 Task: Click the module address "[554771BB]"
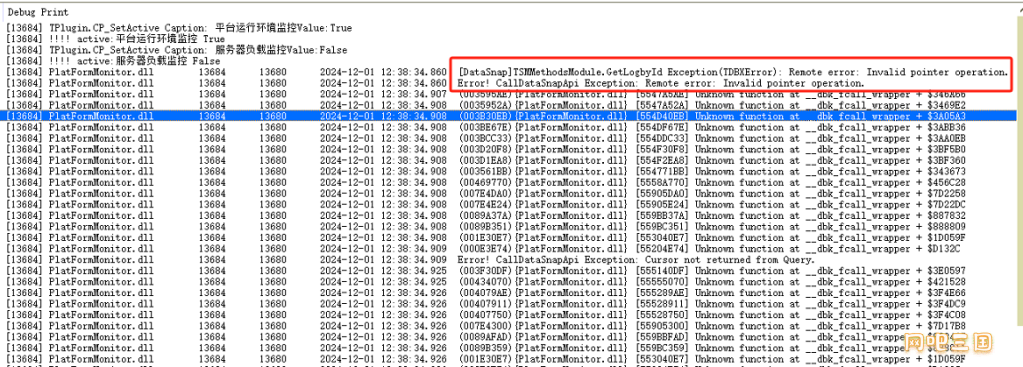point(662,171)
